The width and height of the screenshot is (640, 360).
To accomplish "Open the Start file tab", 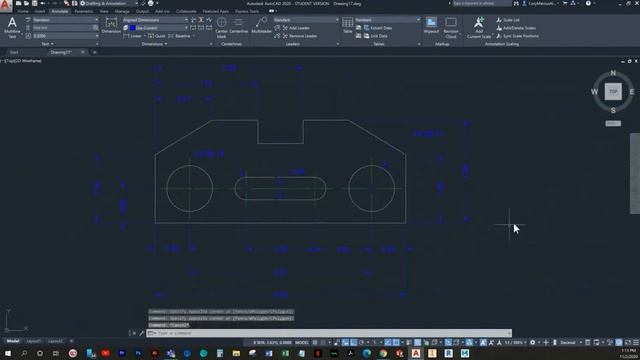I will pos(14,52).
